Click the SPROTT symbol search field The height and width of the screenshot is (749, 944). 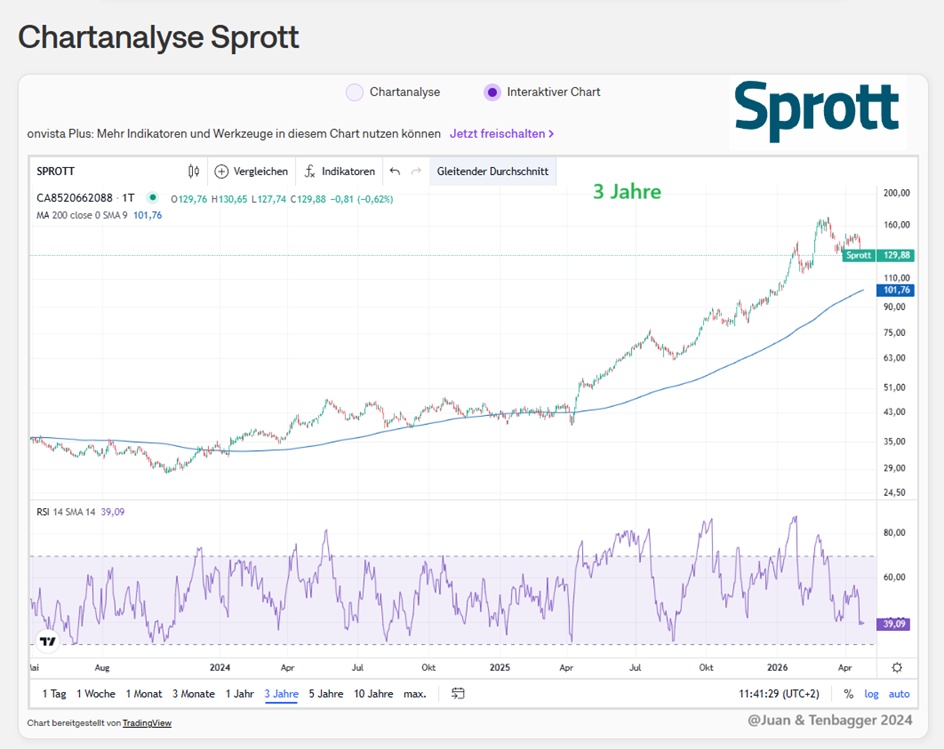click(56, 172)
